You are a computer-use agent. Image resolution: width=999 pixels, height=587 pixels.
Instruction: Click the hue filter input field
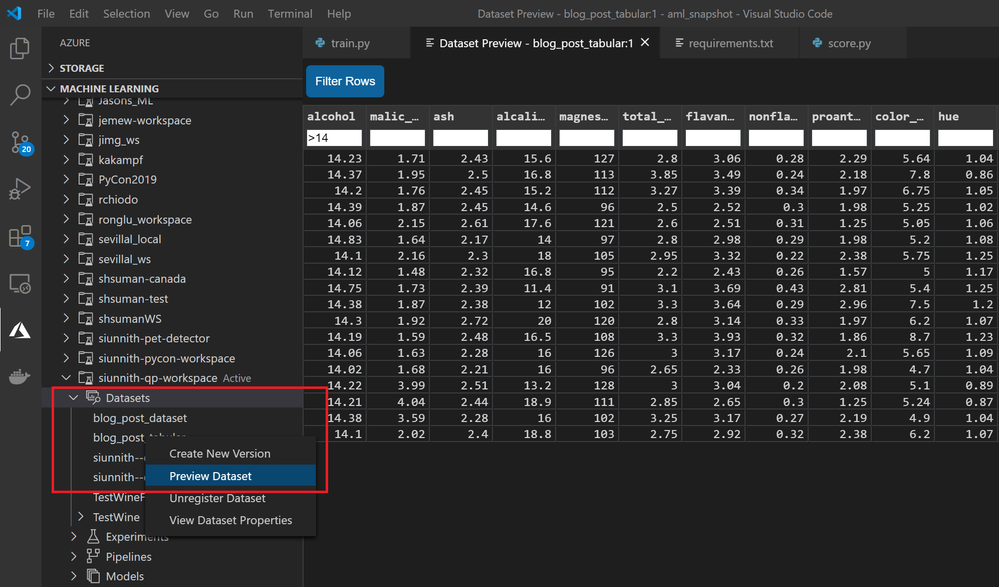point(965,138)
